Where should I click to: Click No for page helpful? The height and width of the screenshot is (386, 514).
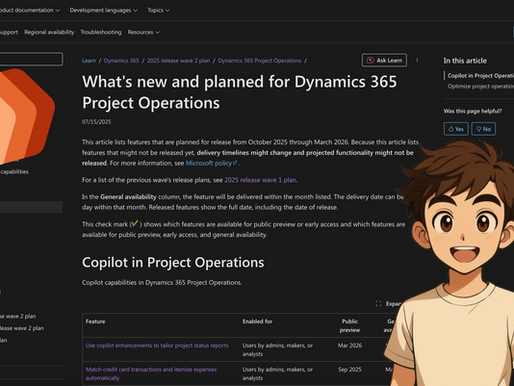[483, 129]
